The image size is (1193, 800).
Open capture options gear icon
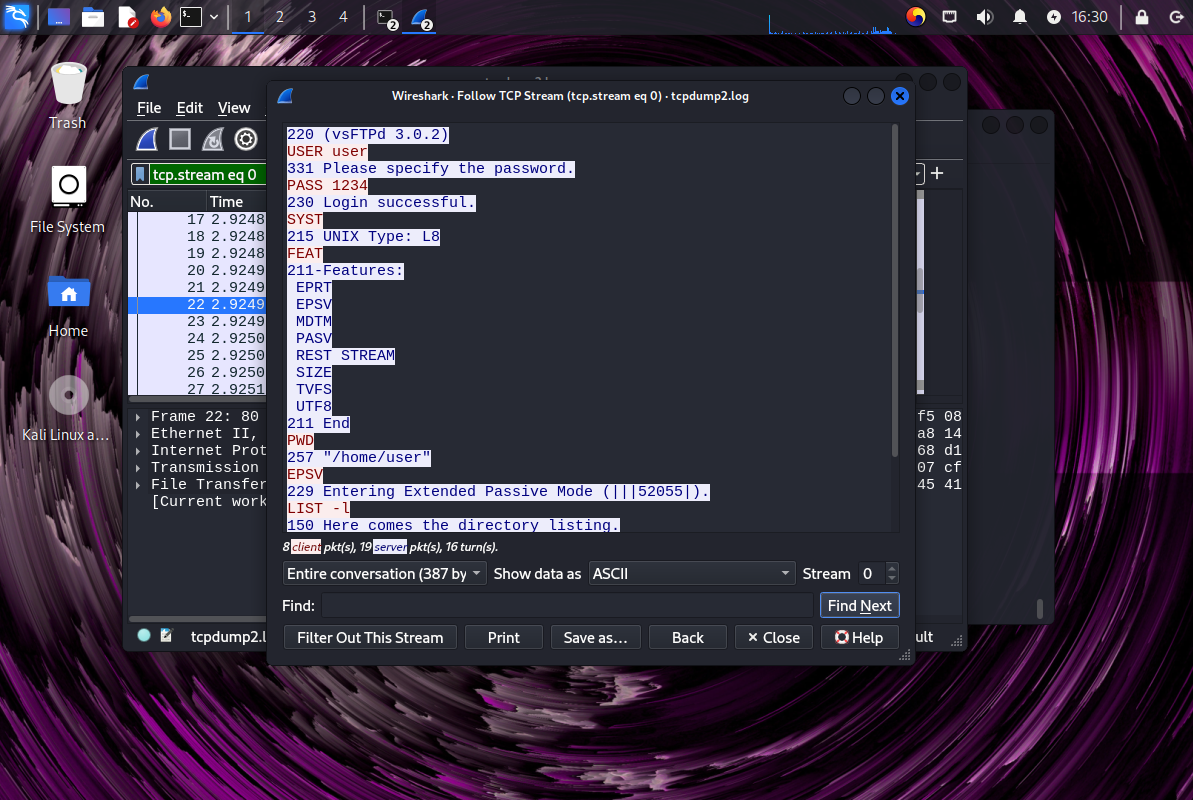click(246, 139)
